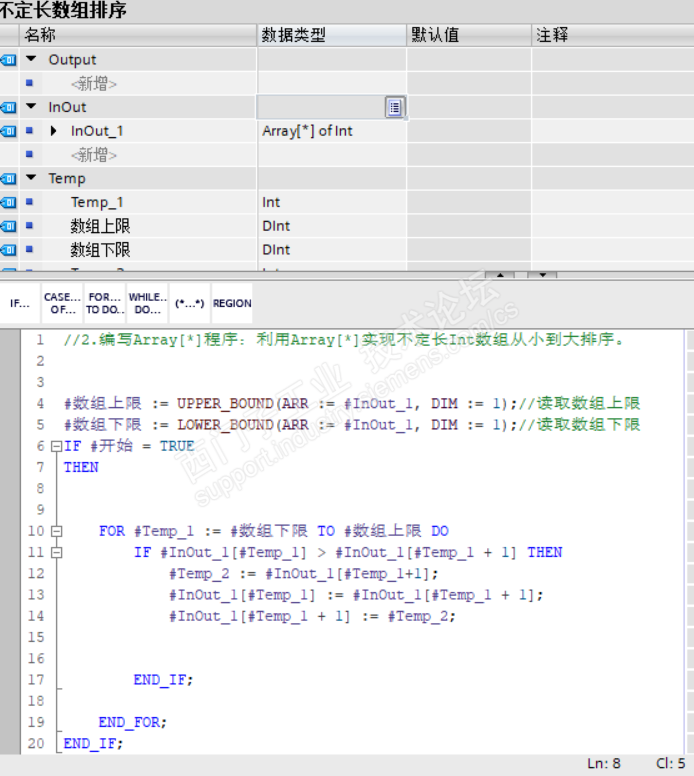Click the Output row tag icon

point(8,60)
